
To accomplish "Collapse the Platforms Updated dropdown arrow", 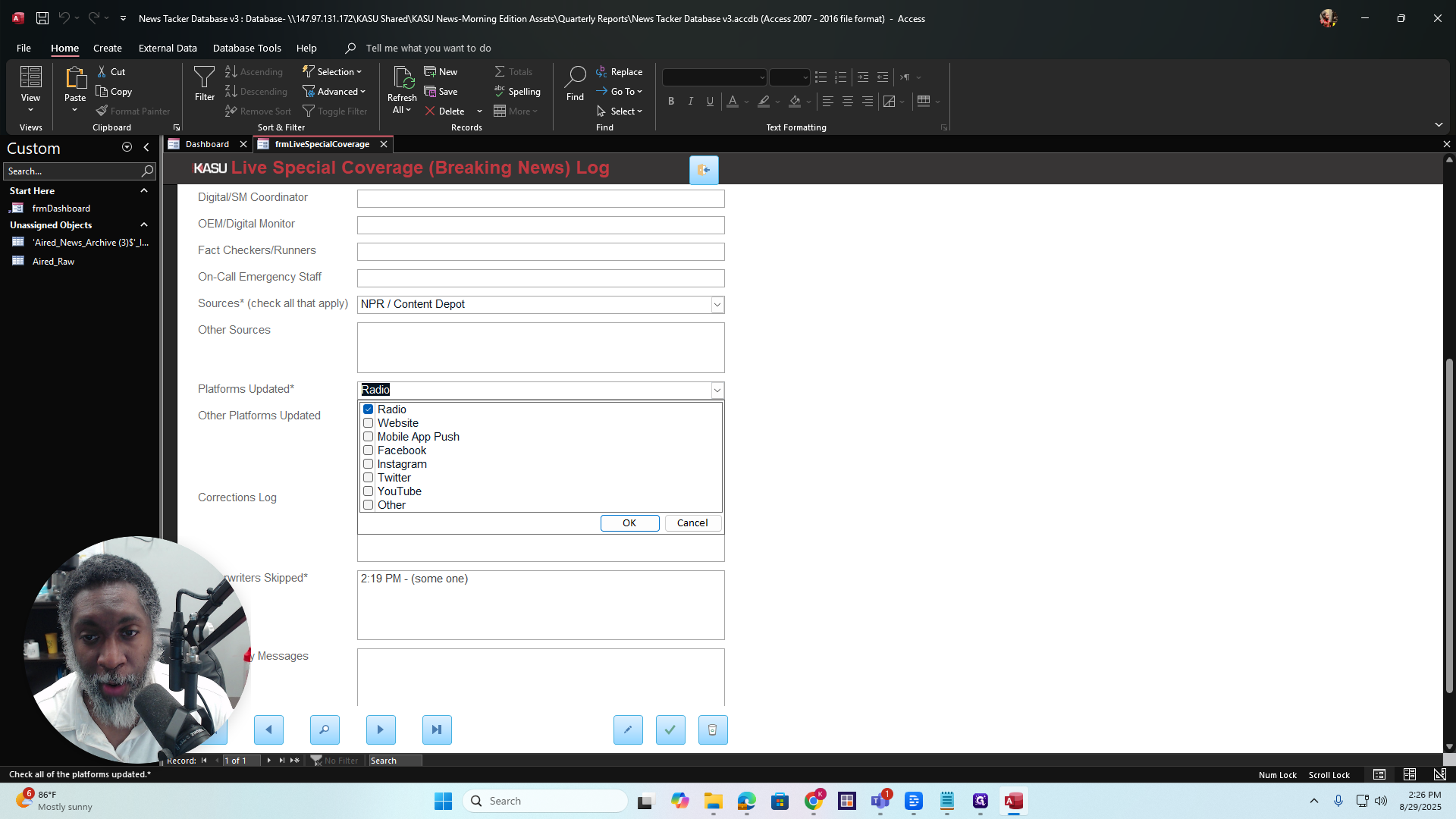I will click(717, 390).
